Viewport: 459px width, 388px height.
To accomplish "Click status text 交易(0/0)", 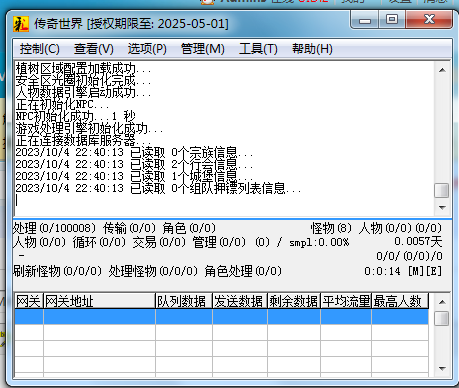I will (159, 242).
